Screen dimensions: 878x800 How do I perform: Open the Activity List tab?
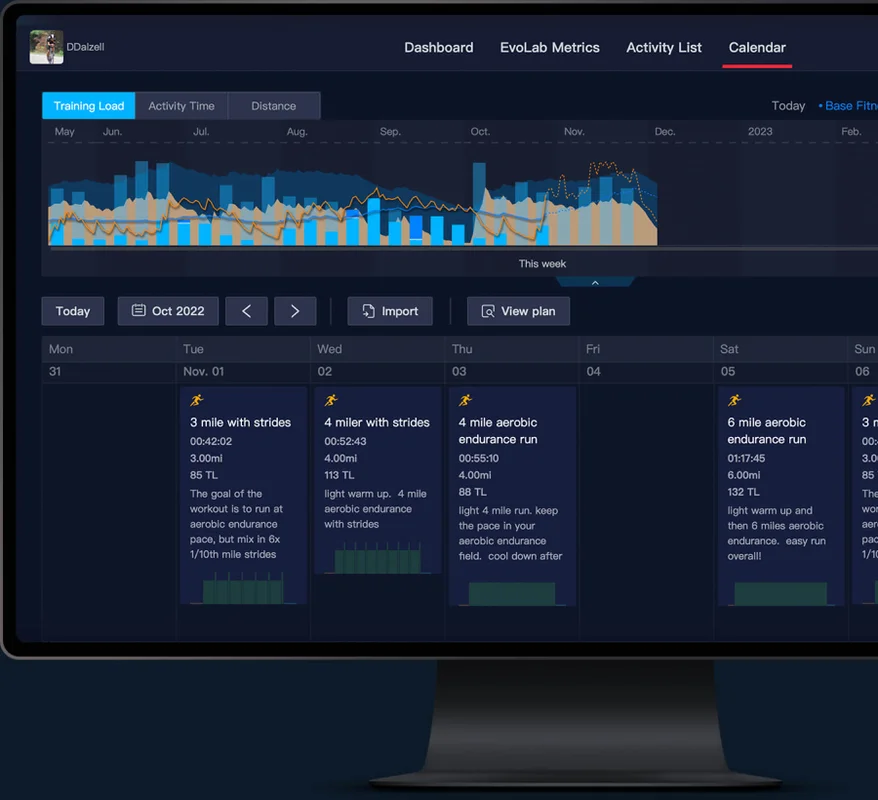664,47
